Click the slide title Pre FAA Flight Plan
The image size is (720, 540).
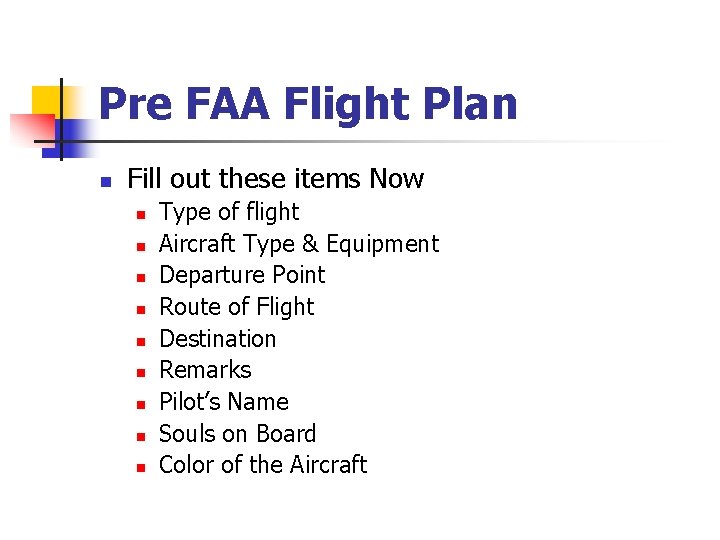308,104
